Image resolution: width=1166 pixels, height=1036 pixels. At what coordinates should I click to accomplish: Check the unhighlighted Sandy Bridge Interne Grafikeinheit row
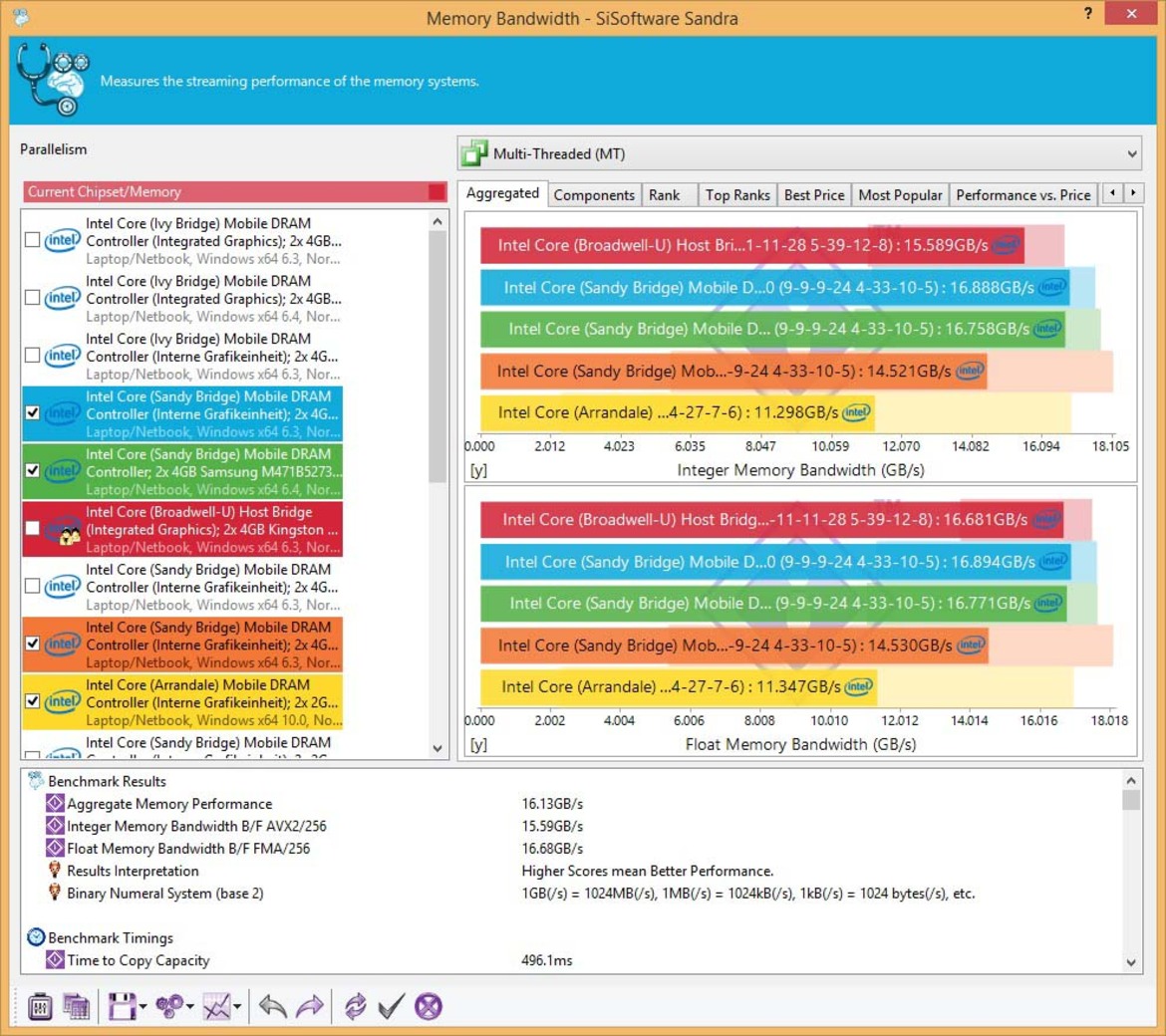click(32, 586)
